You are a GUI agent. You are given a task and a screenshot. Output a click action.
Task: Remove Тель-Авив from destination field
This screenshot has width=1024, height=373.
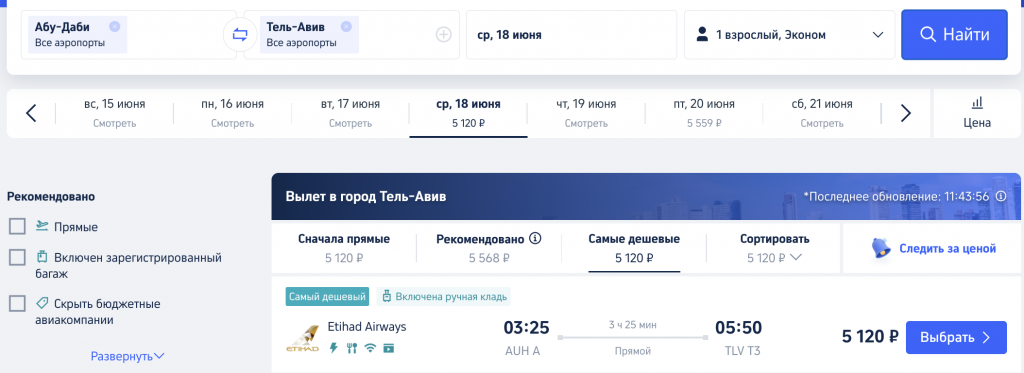[346, 27]
